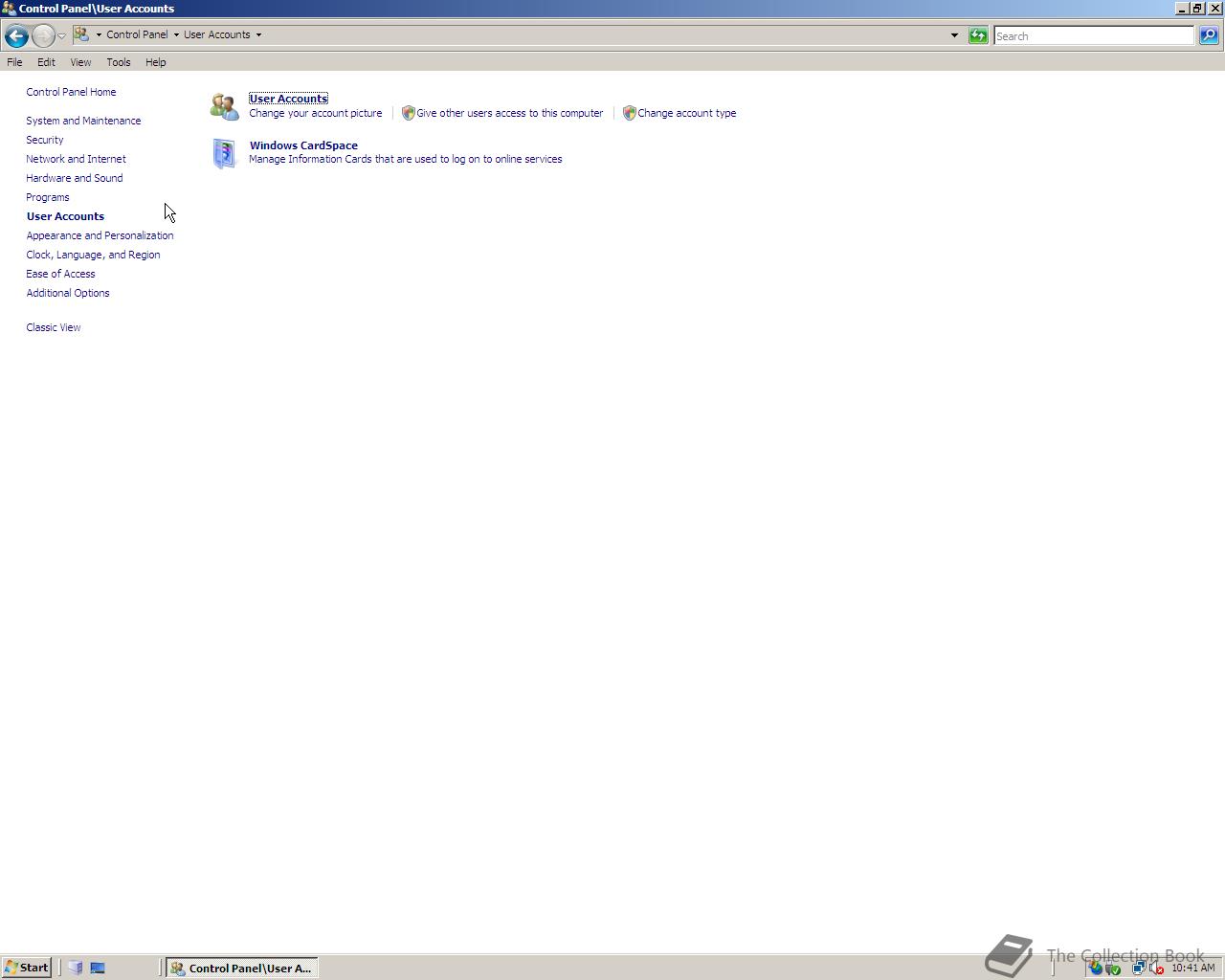Open the File menu
1225x980 pixels.
[x=14, y=62]
